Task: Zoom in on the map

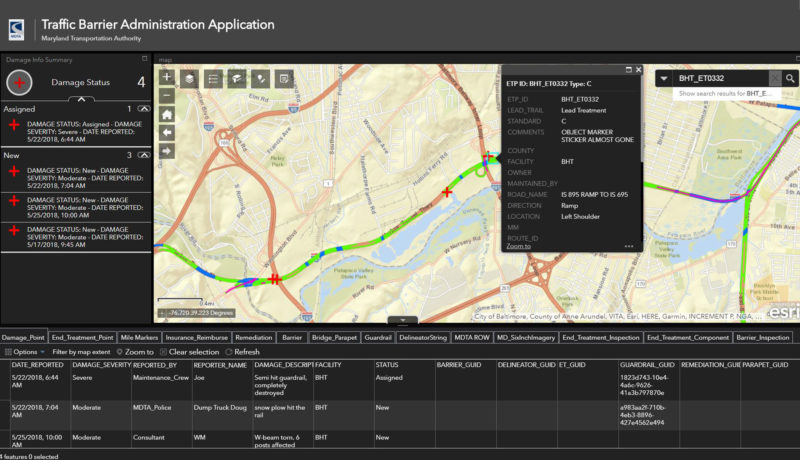Action: [x=166, y=77]
